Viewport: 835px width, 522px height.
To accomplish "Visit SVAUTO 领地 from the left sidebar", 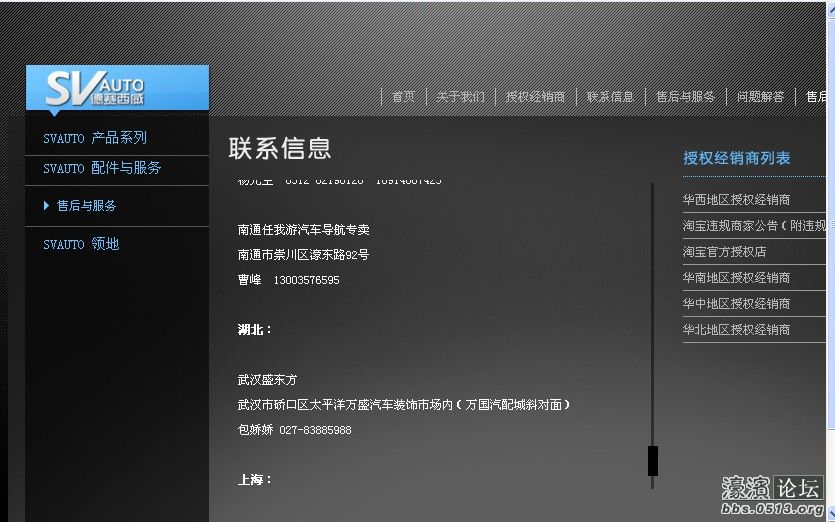I will (81, 244).
